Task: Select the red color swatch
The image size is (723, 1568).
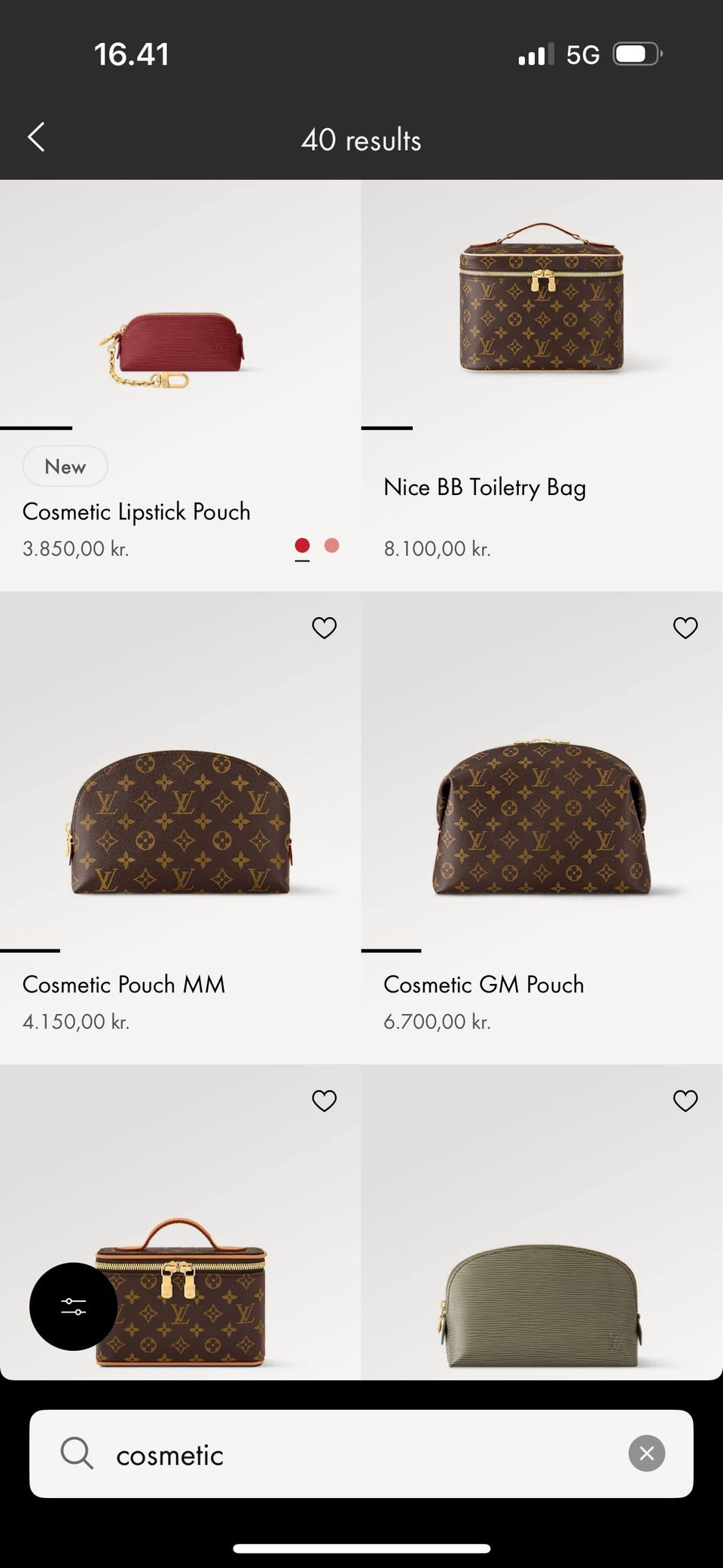Action: [302, 546]
